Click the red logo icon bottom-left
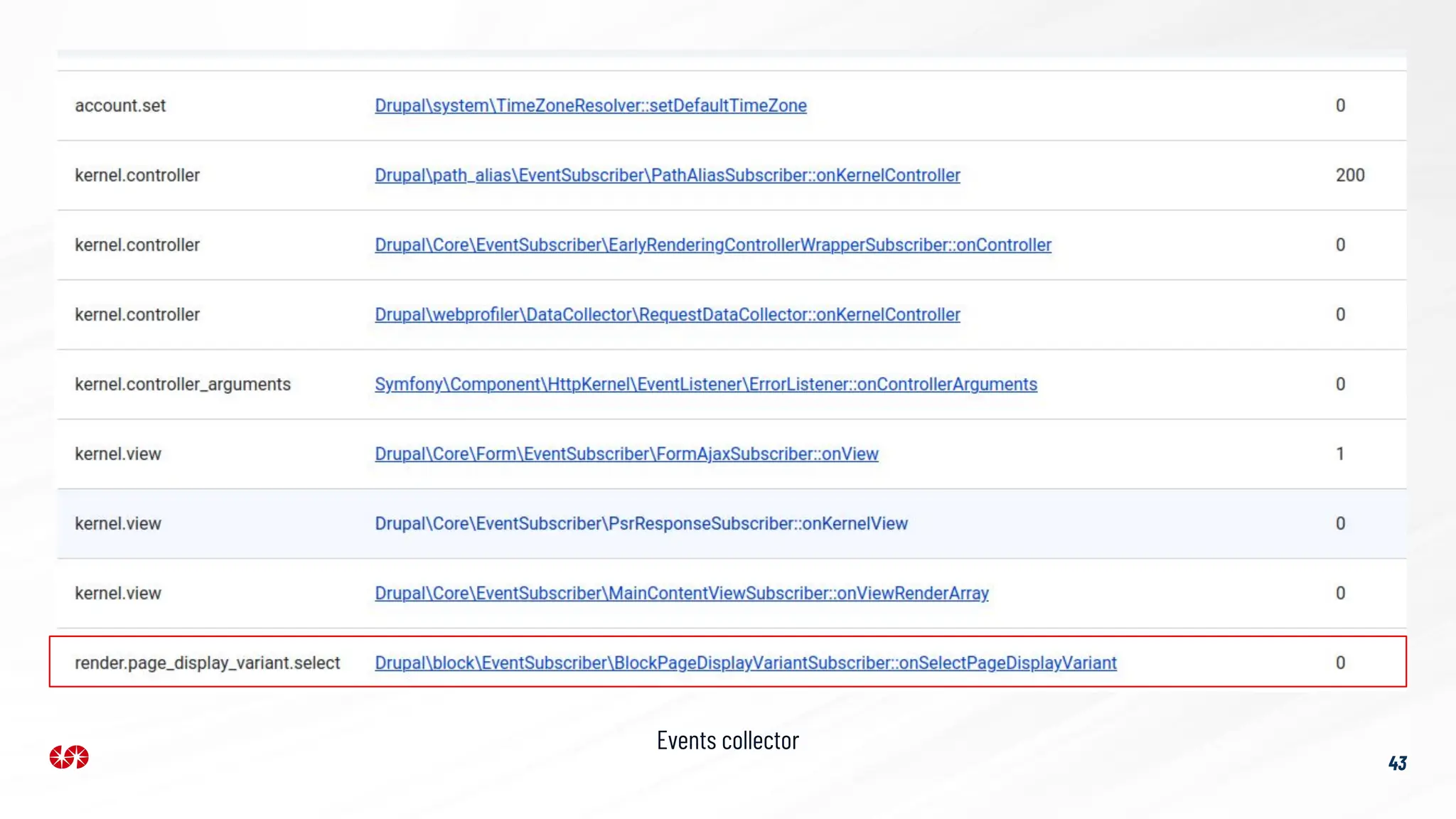Viewport: 1456px width, 819px height. (x=69, y=757)
